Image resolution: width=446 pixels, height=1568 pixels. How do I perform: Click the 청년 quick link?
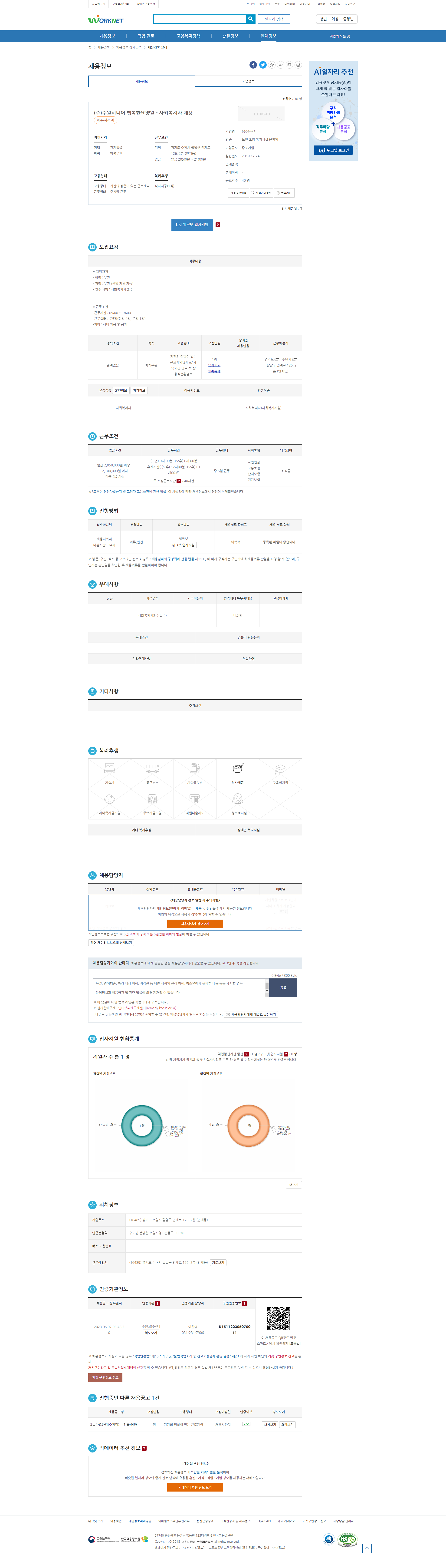(x=324, y=19)
